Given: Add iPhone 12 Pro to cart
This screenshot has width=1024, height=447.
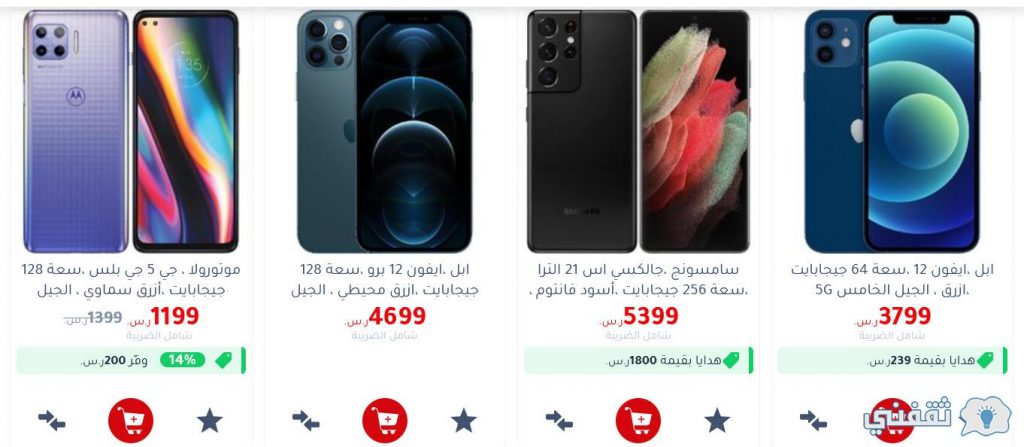Looking at the screenshot, I should (x=385, y=420).
